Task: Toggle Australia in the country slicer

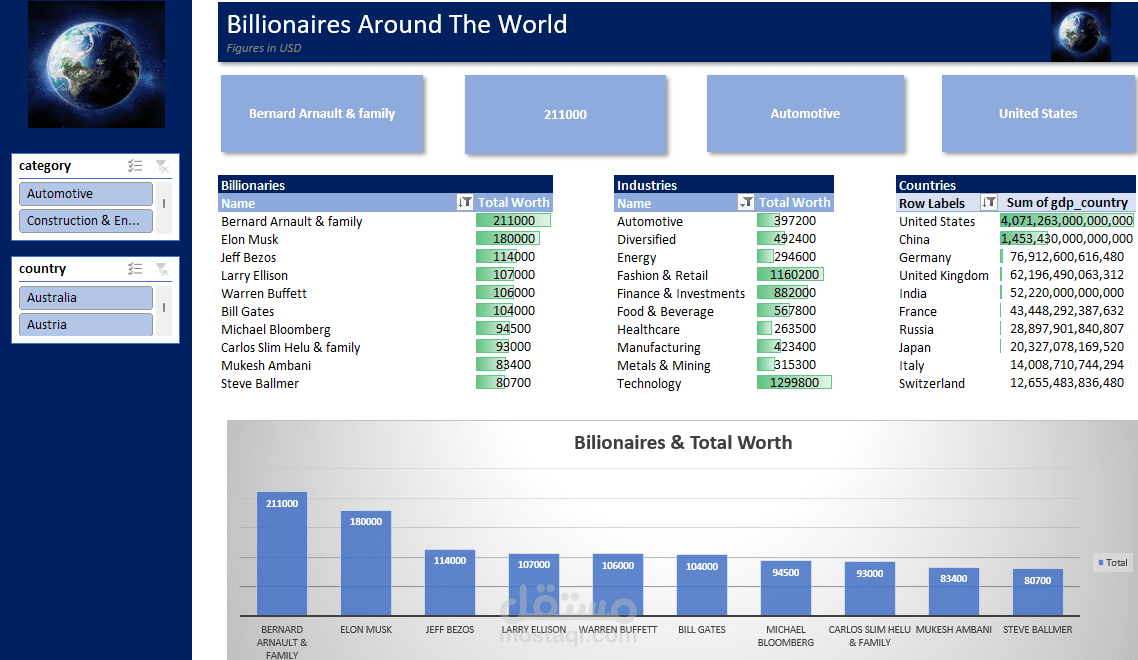Action: point(85,297)
